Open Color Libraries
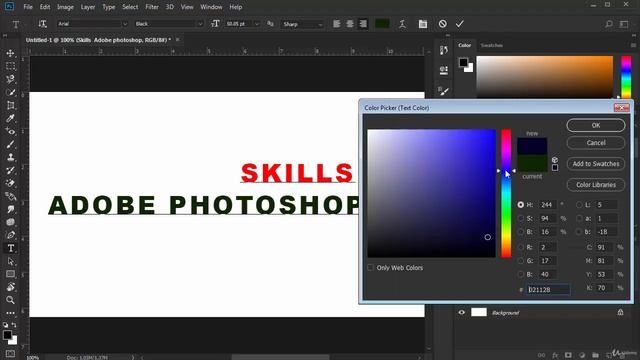 pos(596,185)
